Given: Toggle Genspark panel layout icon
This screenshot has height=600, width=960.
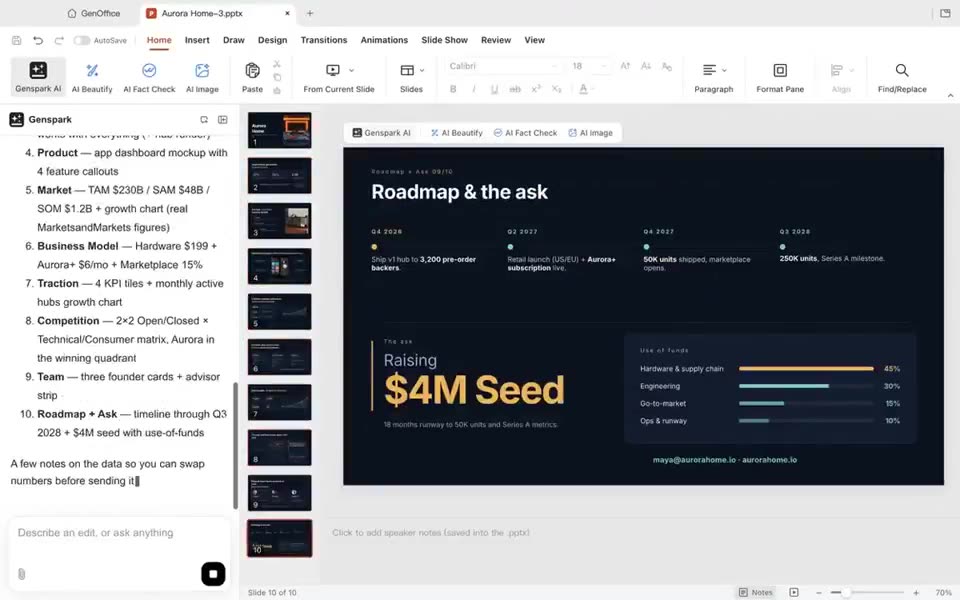Looking at the screenshot, I should tap(223, 119).
